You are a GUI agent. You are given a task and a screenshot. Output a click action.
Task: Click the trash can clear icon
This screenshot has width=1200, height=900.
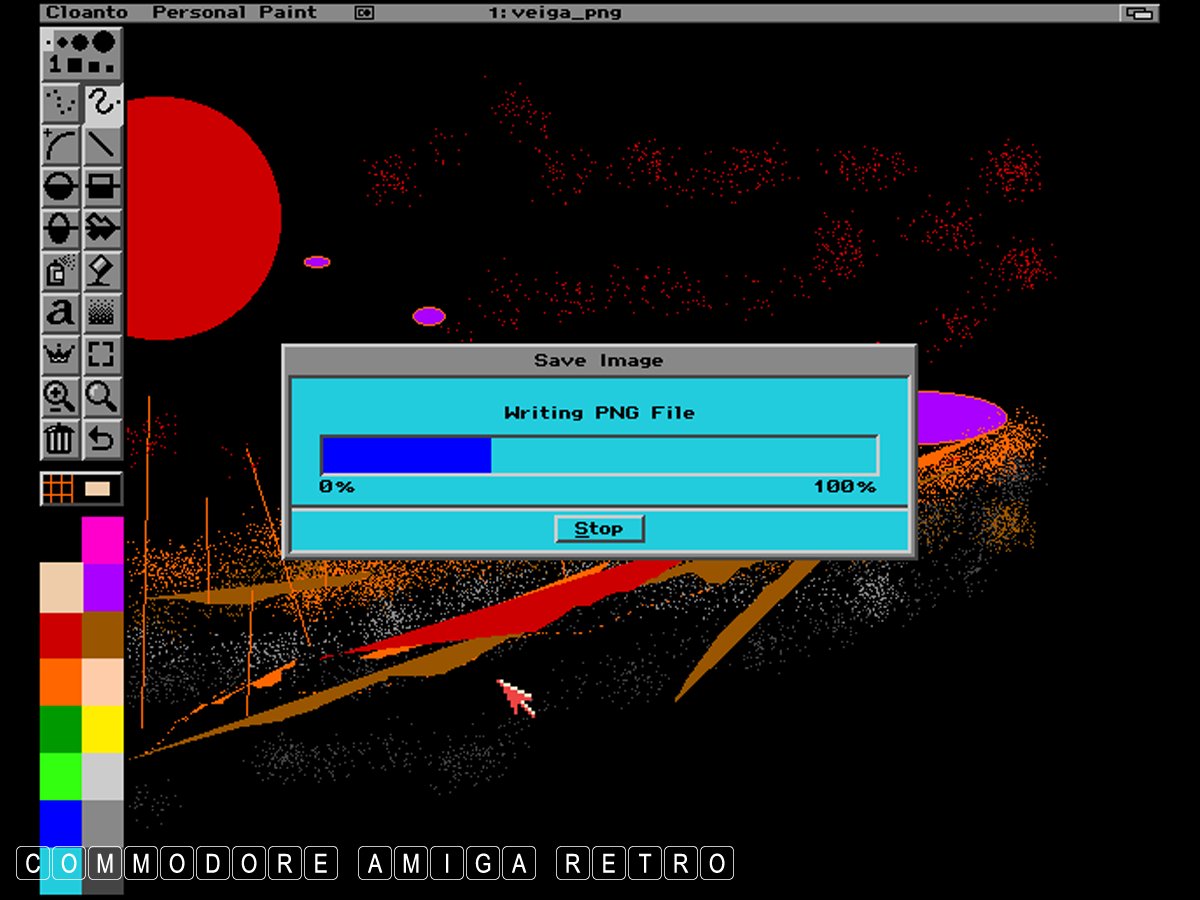click(61, 438)
